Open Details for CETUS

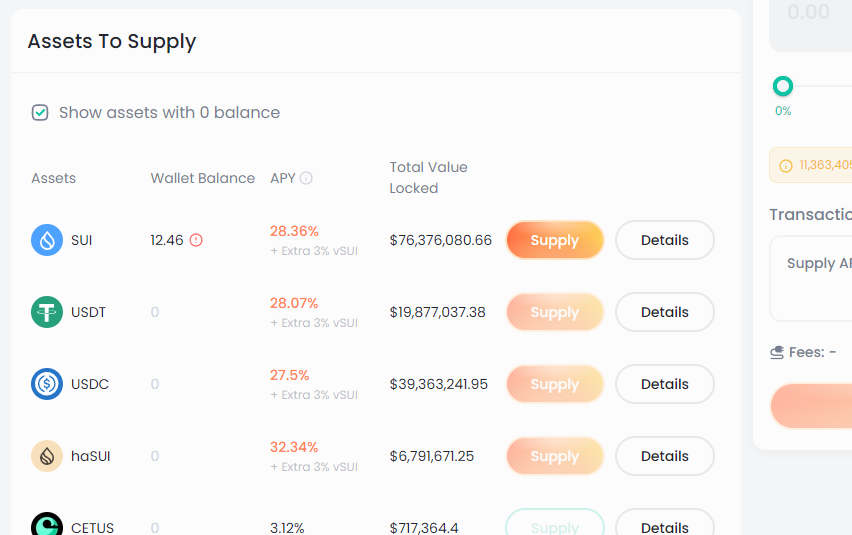[x=665, y=523]
